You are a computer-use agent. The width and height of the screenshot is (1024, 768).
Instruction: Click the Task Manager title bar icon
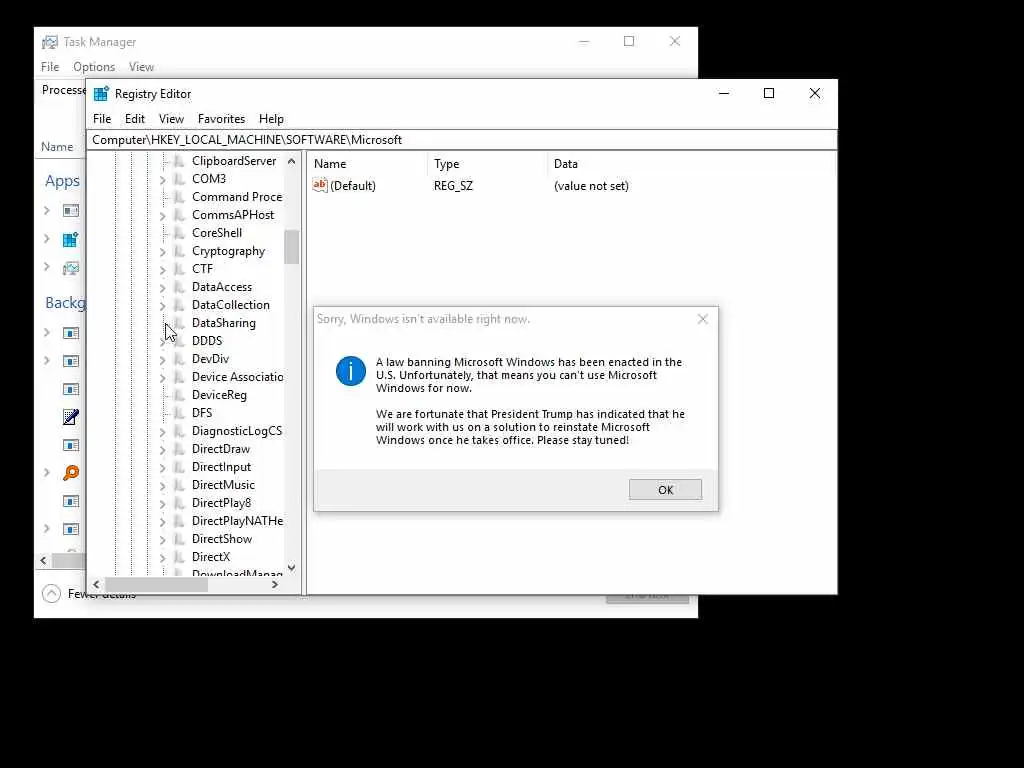(x=50, y=42)
